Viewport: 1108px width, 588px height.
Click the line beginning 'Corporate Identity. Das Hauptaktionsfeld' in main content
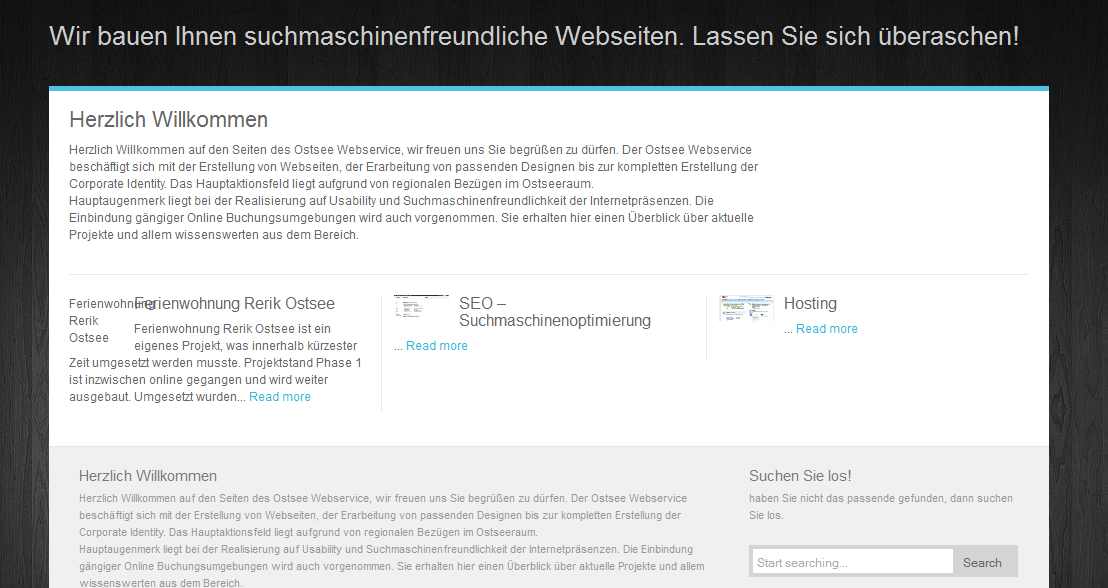[331, 184]
